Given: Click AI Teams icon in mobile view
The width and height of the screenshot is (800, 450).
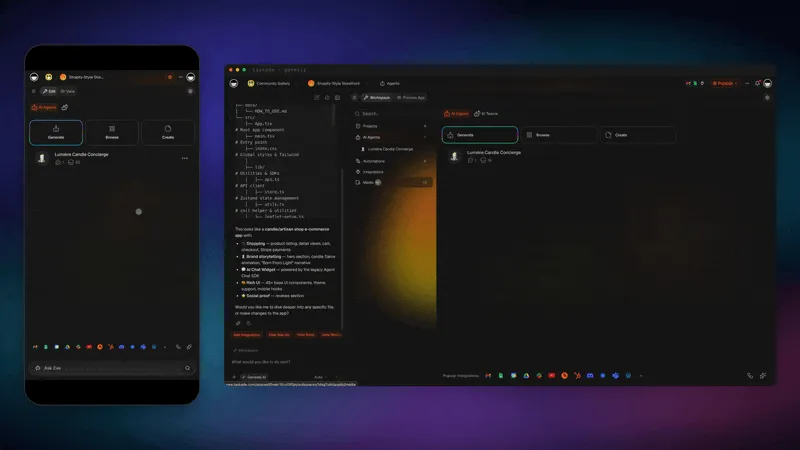Looking at the screenshot, I should pyautogui.click(x=65, y=108).
